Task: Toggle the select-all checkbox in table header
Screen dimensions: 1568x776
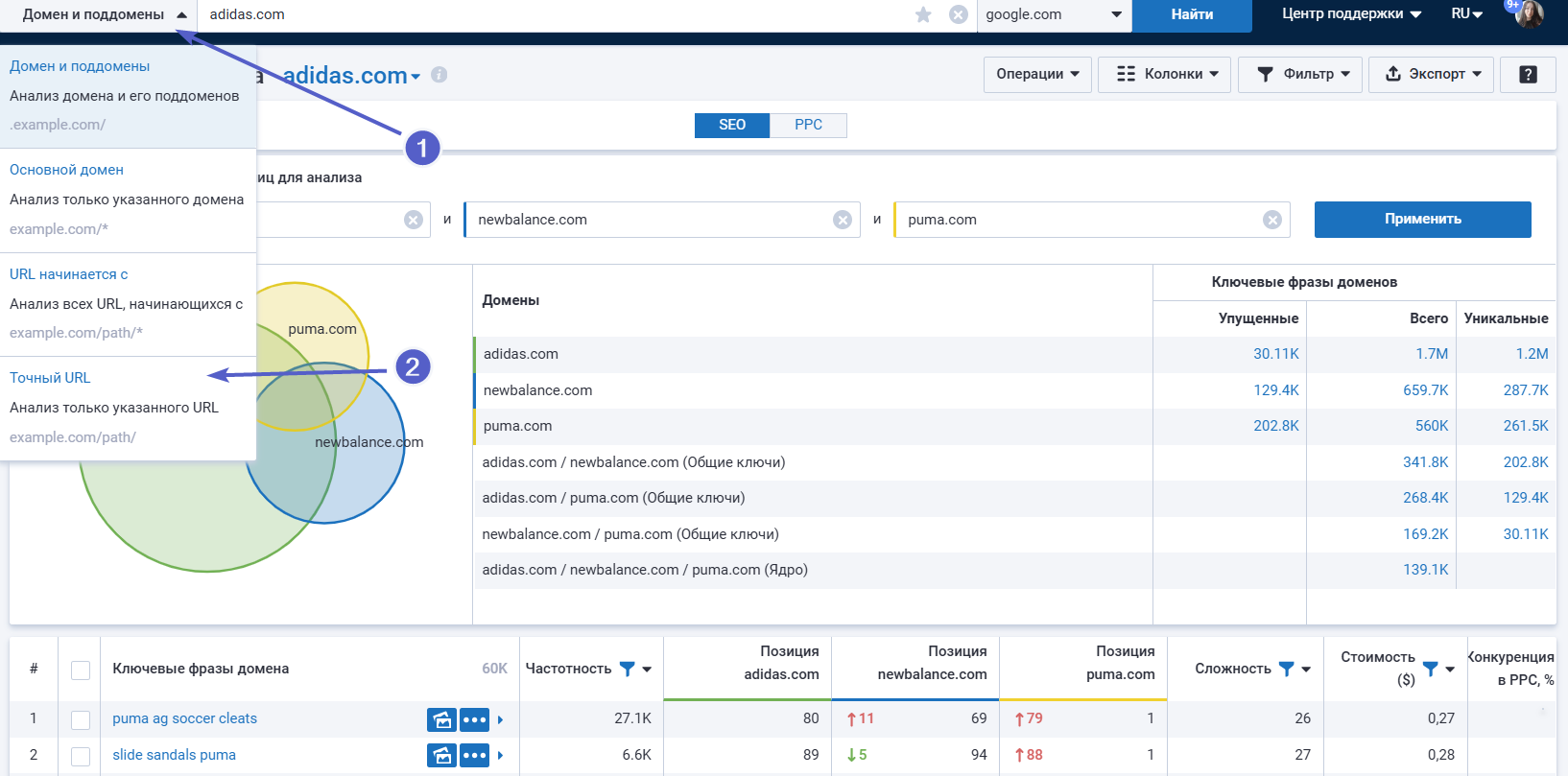Action: point(81,670)
